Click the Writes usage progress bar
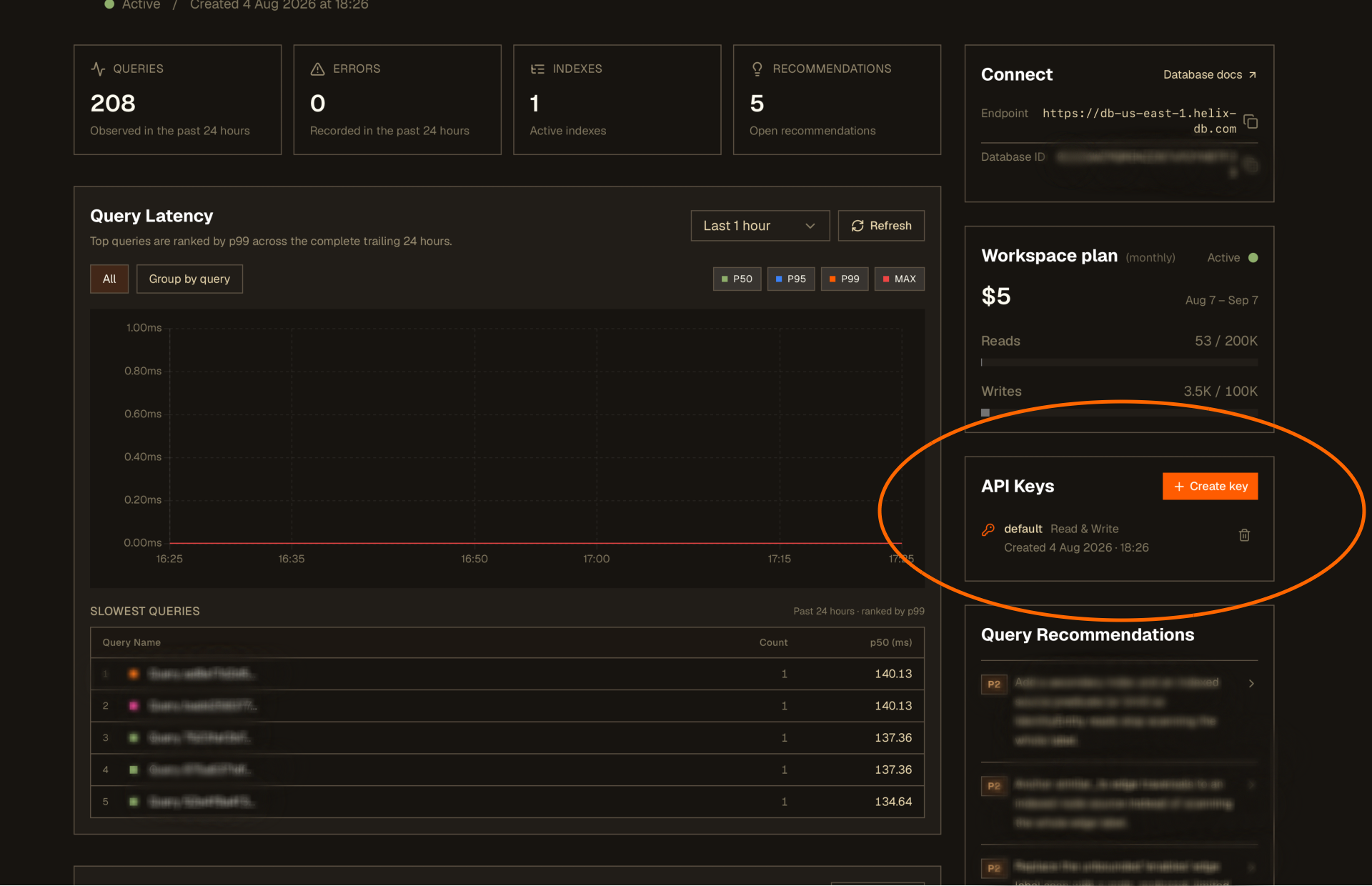 pos(1119,413)
